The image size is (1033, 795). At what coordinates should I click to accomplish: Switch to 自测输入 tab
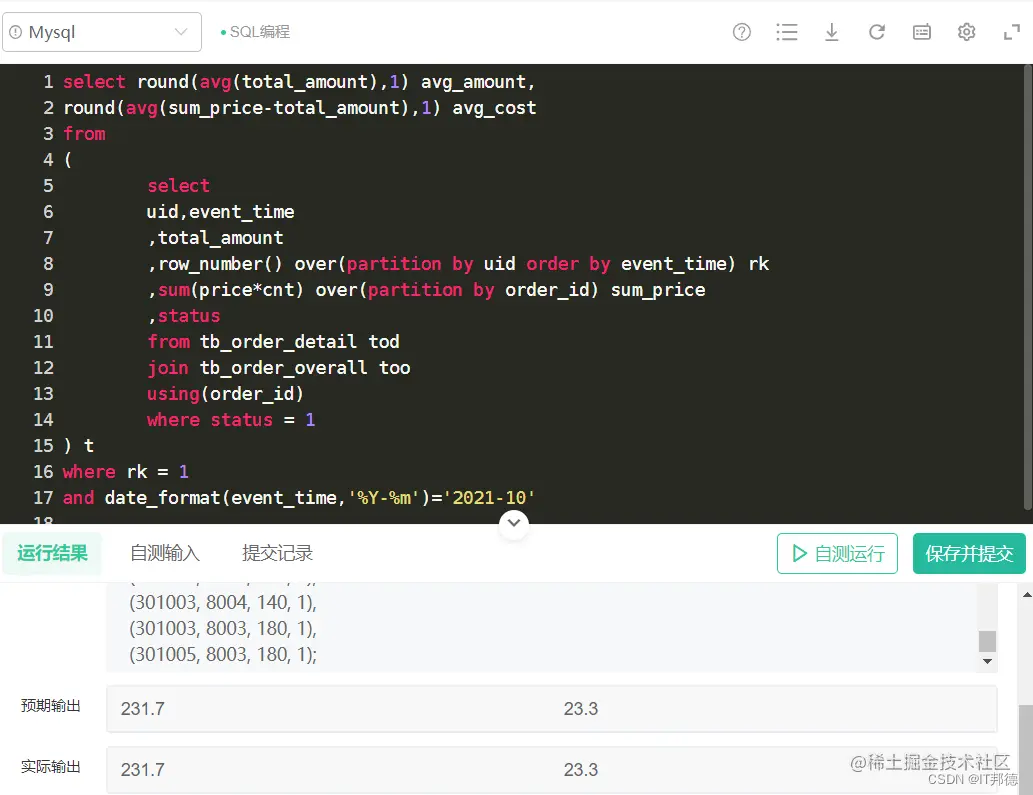165,553
